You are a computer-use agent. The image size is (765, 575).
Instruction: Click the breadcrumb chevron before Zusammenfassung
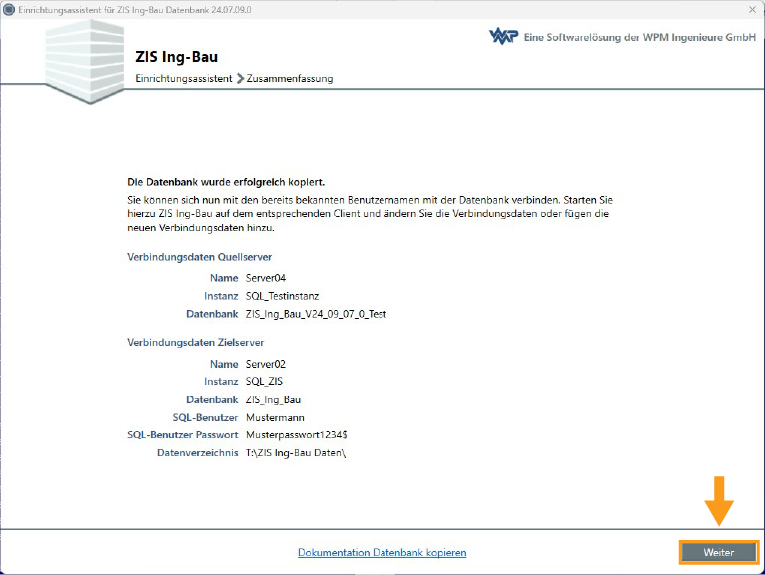click(240, 78)
